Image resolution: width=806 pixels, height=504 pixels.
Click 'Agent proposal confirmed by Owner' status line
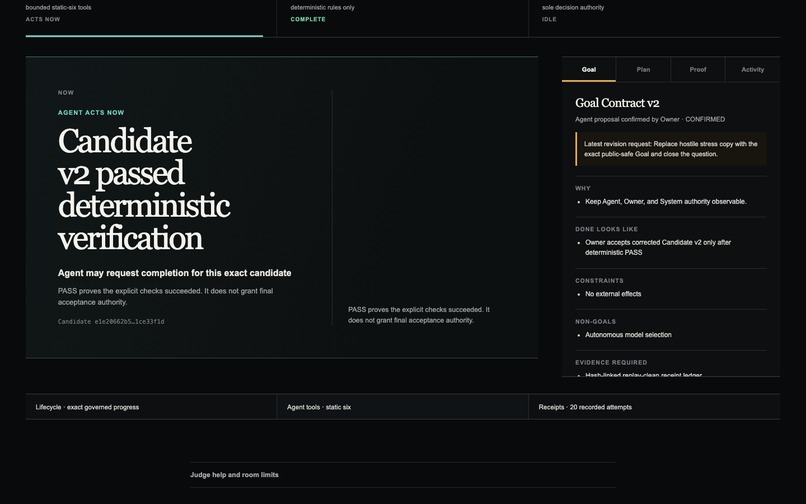tap(650, 119)
